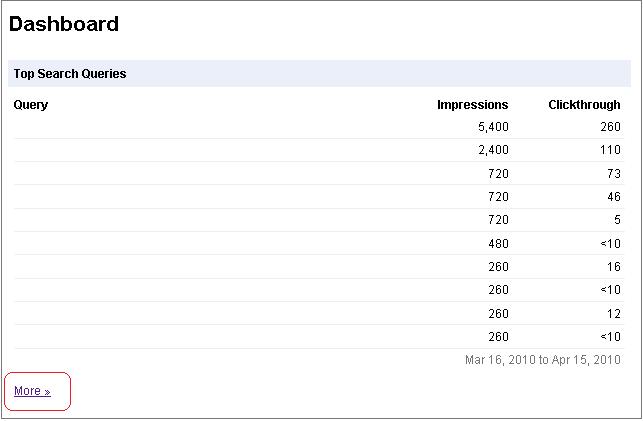This screenshot has width=643, height=421.
Task: Select 720 impressions in the 46 clickthrough row
Action: pyautogui.click(x=498, y=197)
